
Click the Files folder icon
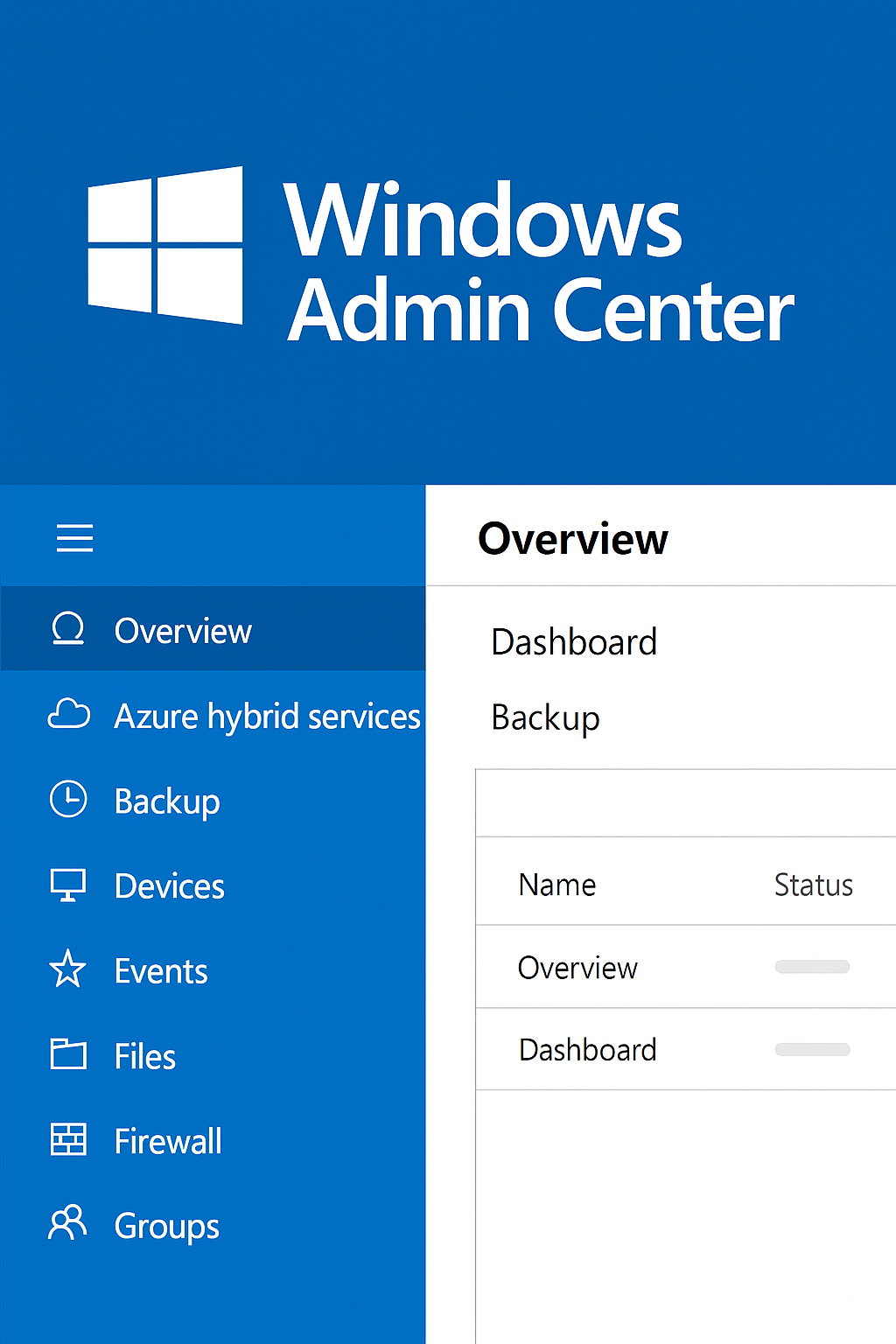pyautogui.click(x=67, y=1054)
